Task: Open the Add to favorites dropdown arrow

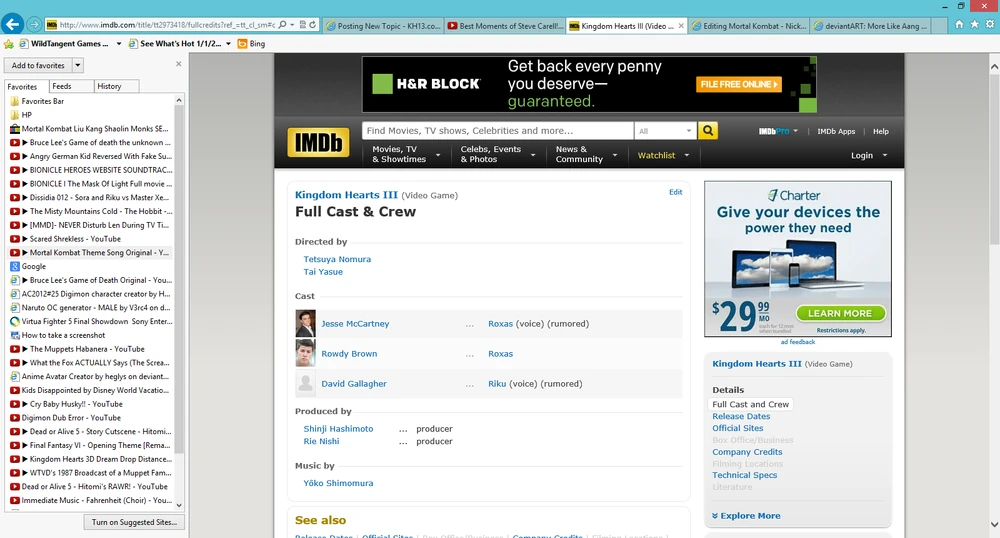Action: pyautogui.click(x=78, y=66)
